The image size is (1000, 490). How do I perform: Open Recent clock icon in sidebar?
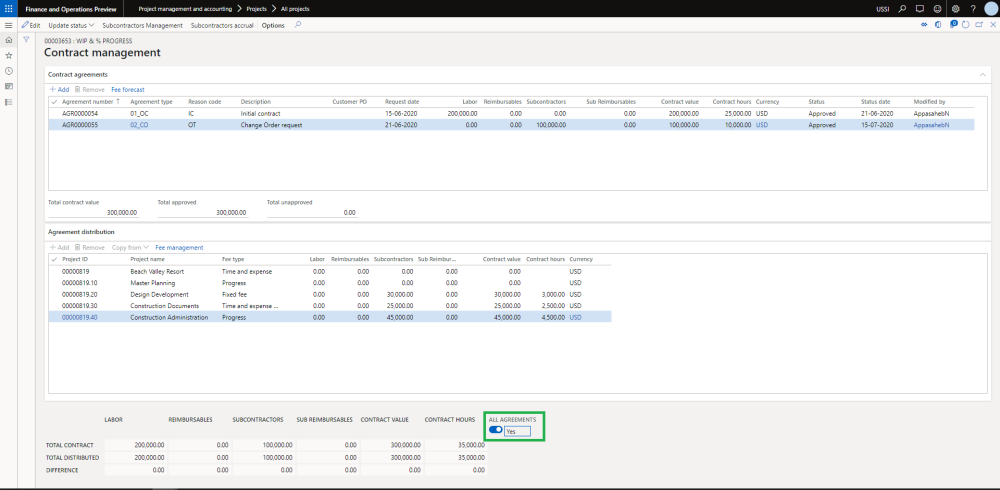[x=9, y=71]
